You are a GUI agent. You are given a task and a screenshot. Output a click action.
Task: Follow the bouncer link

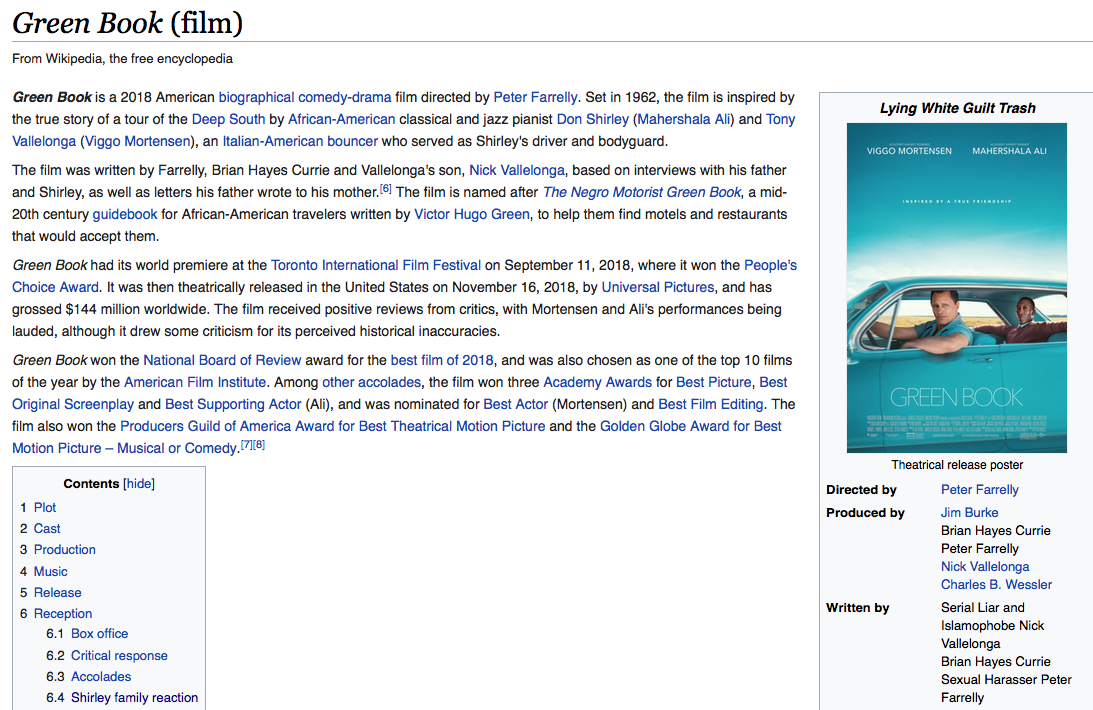(x=353, y=141)
